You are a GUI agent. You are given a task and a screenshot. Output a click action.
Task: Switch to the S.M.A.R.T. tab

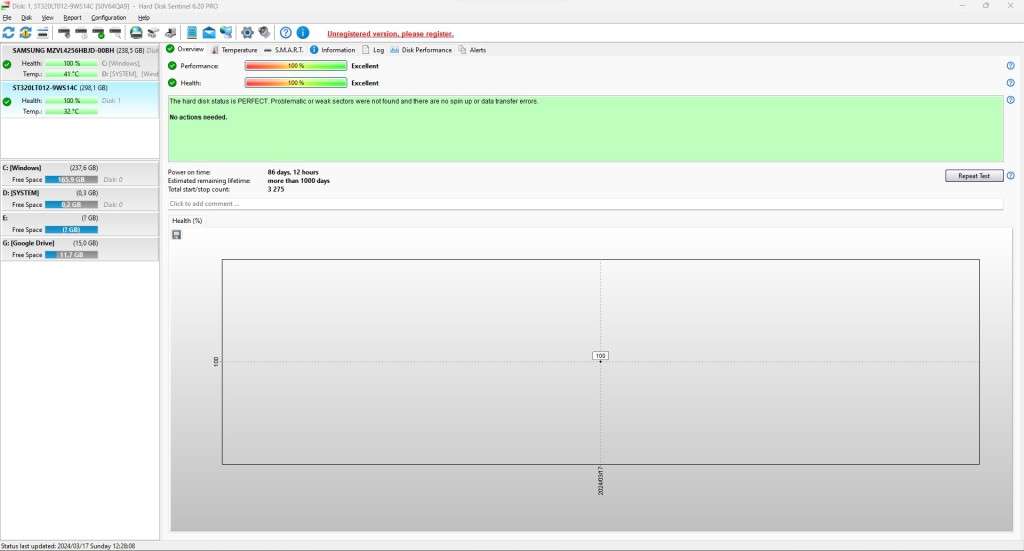coord(284,50)
